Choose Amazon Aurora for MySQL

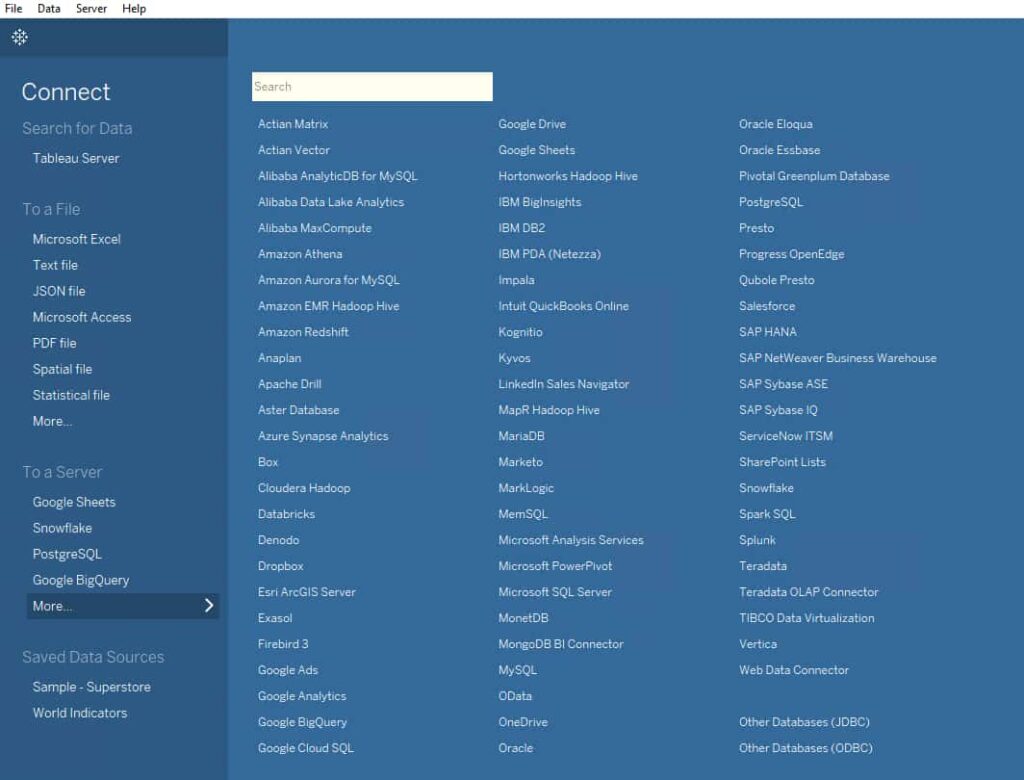tap(328, 280)
